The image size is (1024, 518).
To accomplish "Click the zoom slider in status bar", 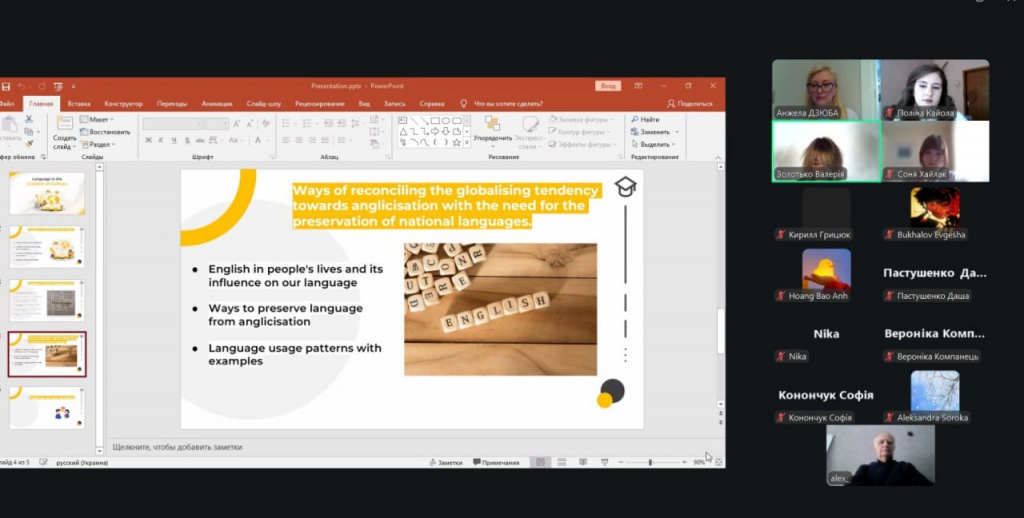I will tap(650, 462).
